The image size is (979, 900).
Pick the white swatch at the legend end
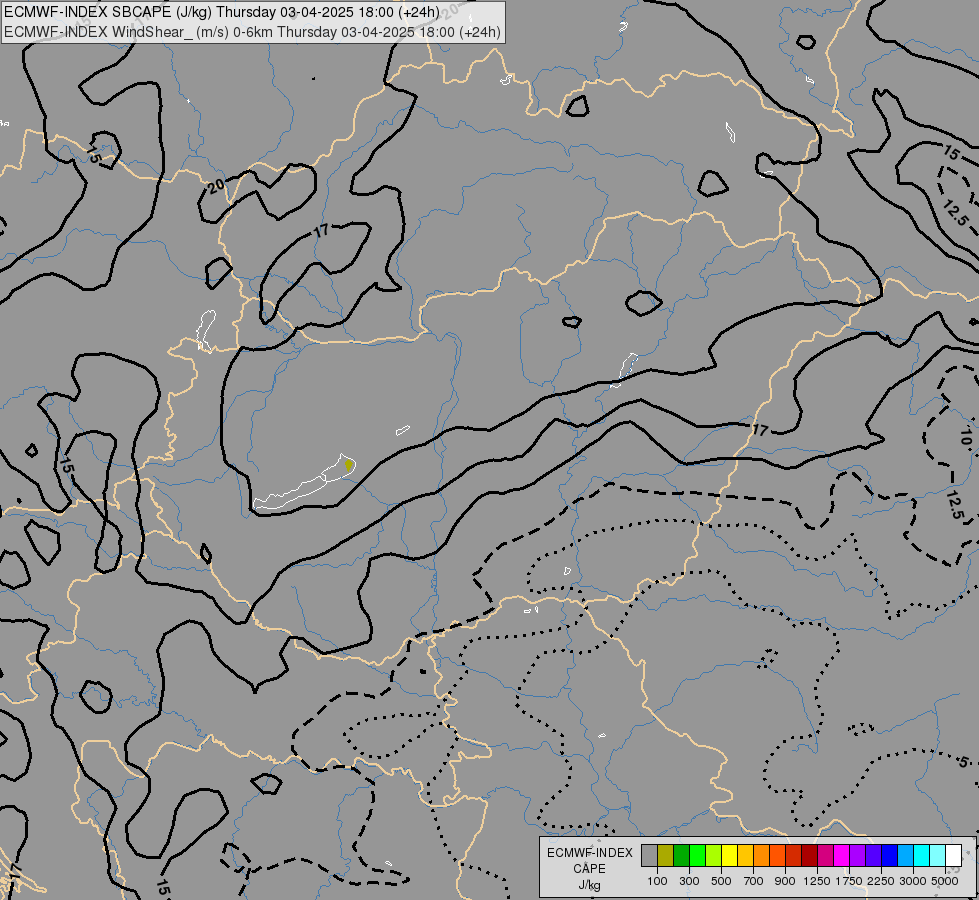click(x=953, y=856)
